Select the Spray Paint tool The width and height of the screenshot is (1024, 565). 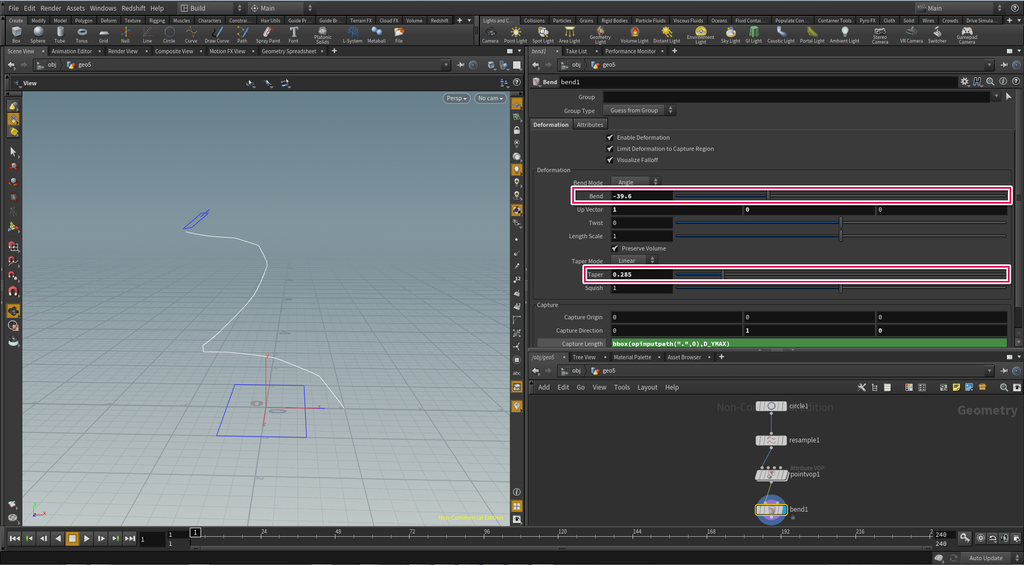(x=268, y=35)
